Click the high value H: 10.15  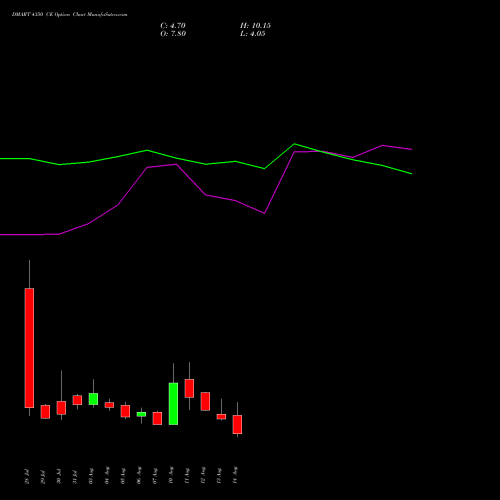pyautogui.click(x=255, y=26)
